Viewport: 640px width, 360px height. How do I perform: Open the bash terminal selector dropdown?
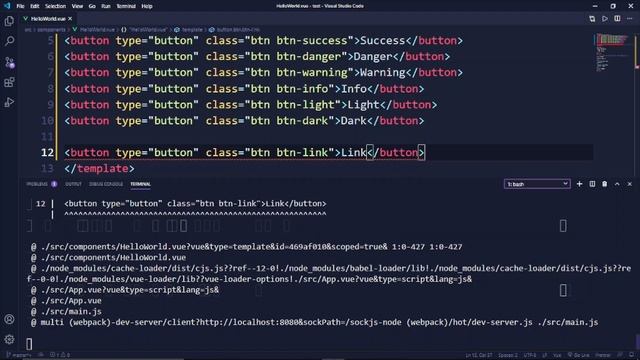point(537,184)
